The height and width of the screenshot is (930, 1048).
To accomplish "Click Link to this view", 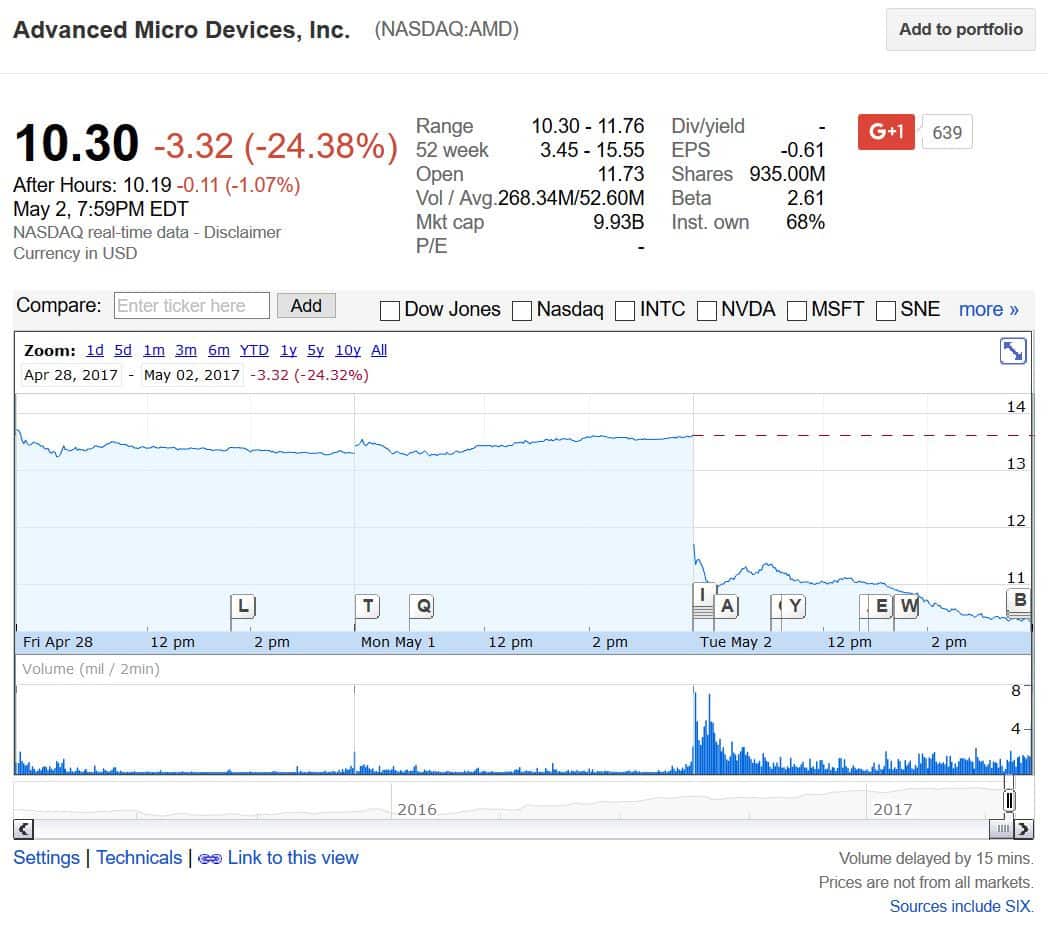I will coord(293,858).
